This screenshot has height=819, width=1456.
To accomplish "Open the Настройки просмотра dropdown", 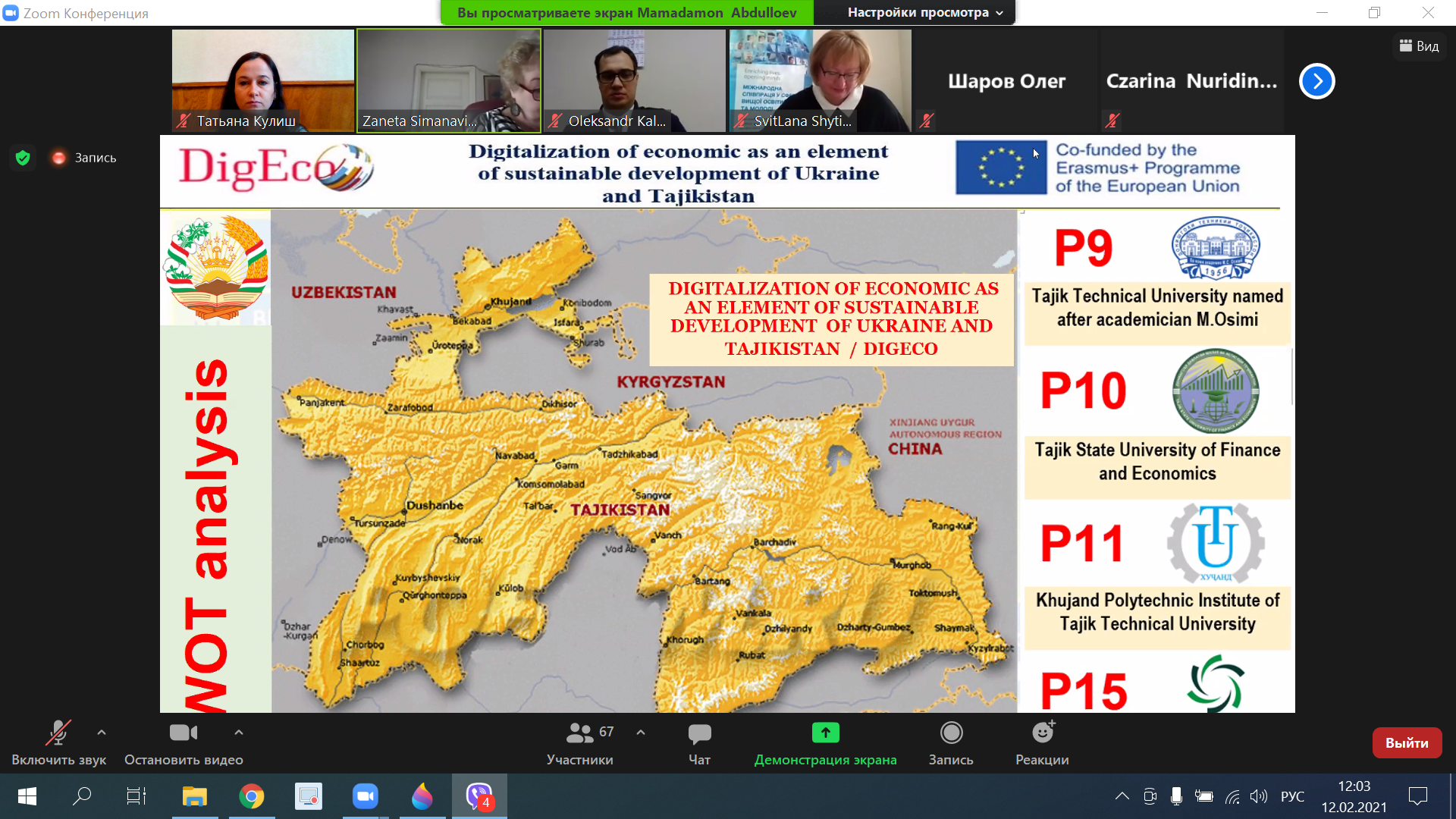I will click(924, 12).
